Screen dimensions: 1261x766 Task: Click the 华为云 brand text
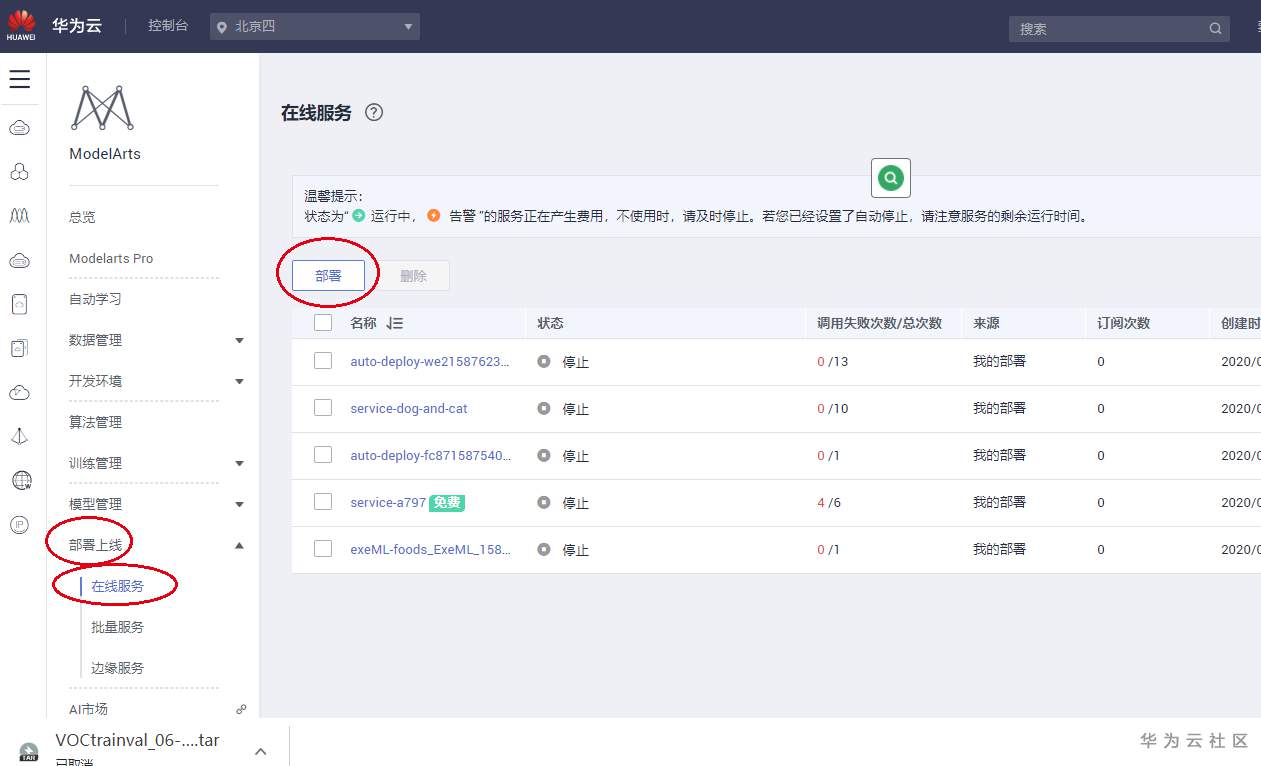click(77, 26)
